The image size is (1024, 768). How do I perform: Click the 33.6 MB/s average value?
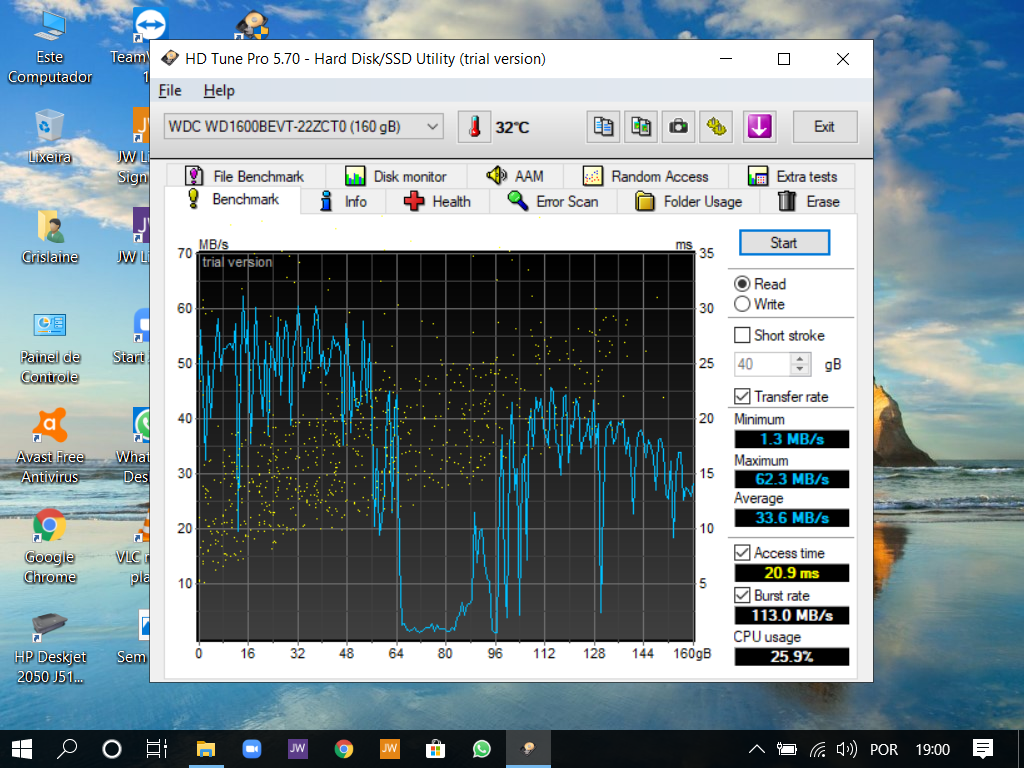tap(792, 519)
